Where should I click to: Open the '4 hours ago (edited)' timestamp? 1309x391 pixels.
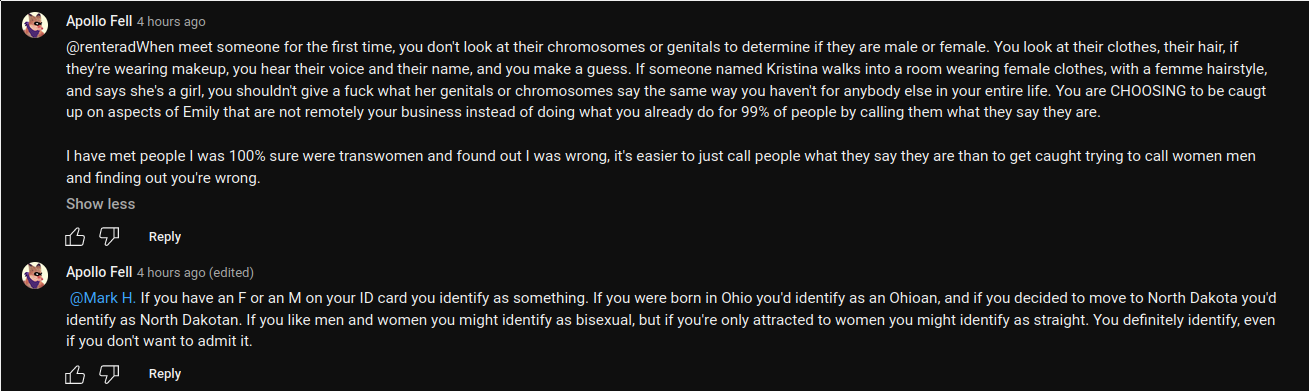click(195, 273)
